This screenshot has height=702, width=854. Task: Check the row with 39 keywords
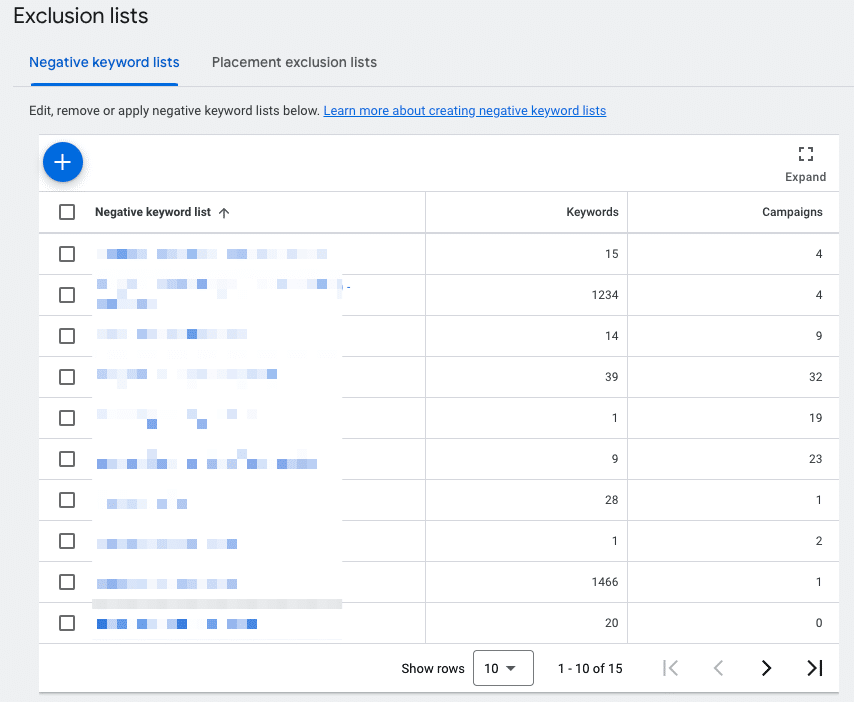67,377
